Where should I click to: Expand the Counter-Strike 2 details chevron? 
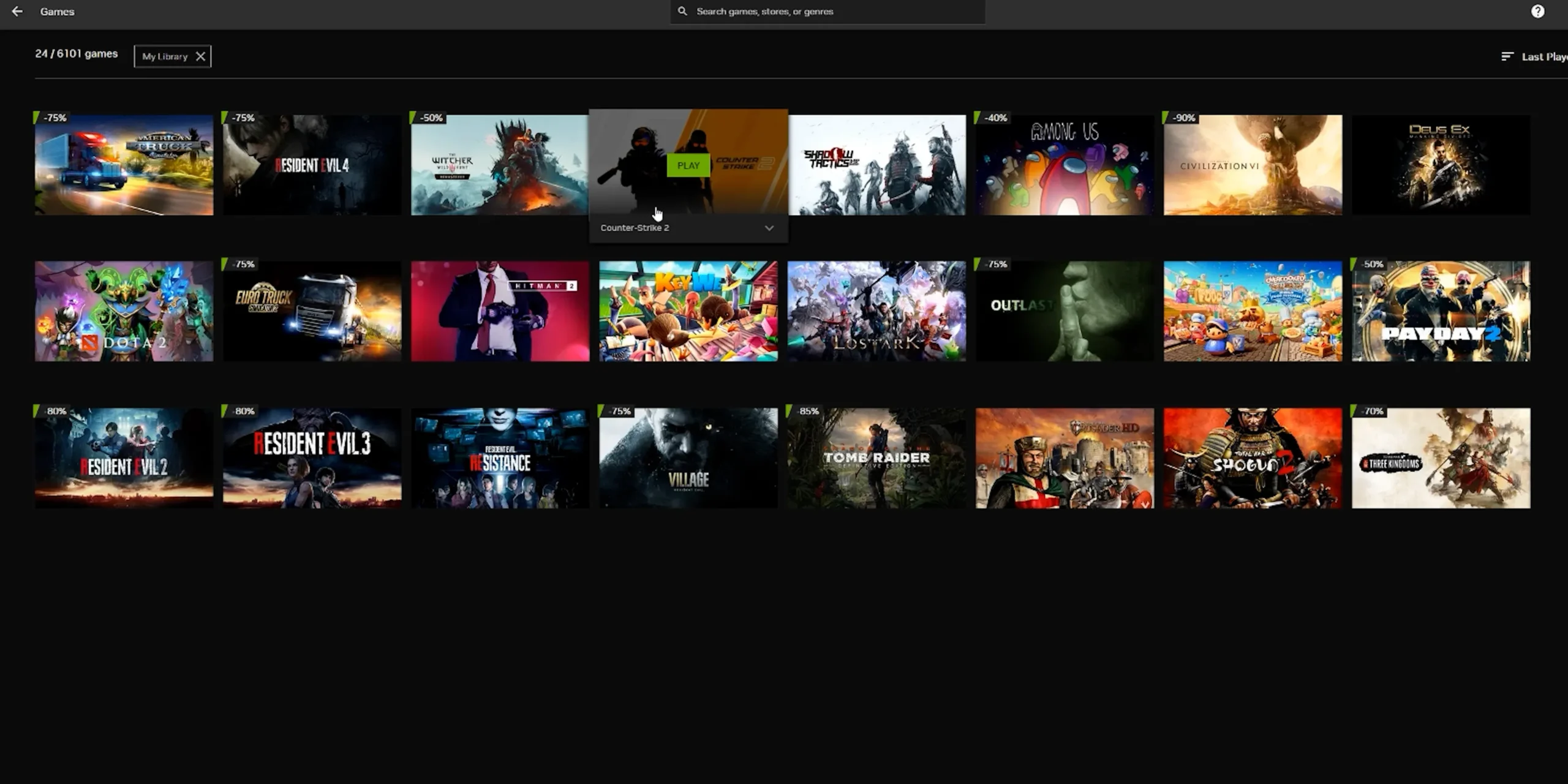click(x=769, y=228)
